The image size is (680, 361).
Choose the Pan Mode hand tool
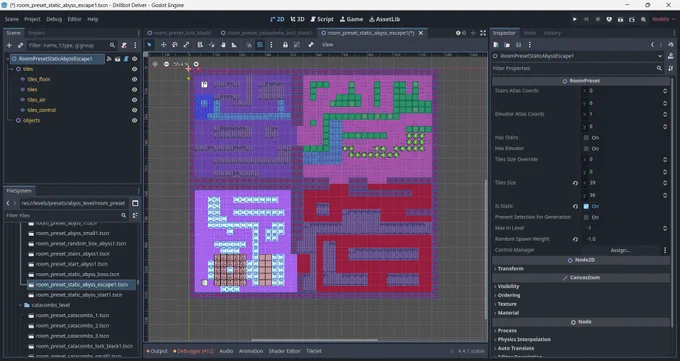[x=223, y=45]
